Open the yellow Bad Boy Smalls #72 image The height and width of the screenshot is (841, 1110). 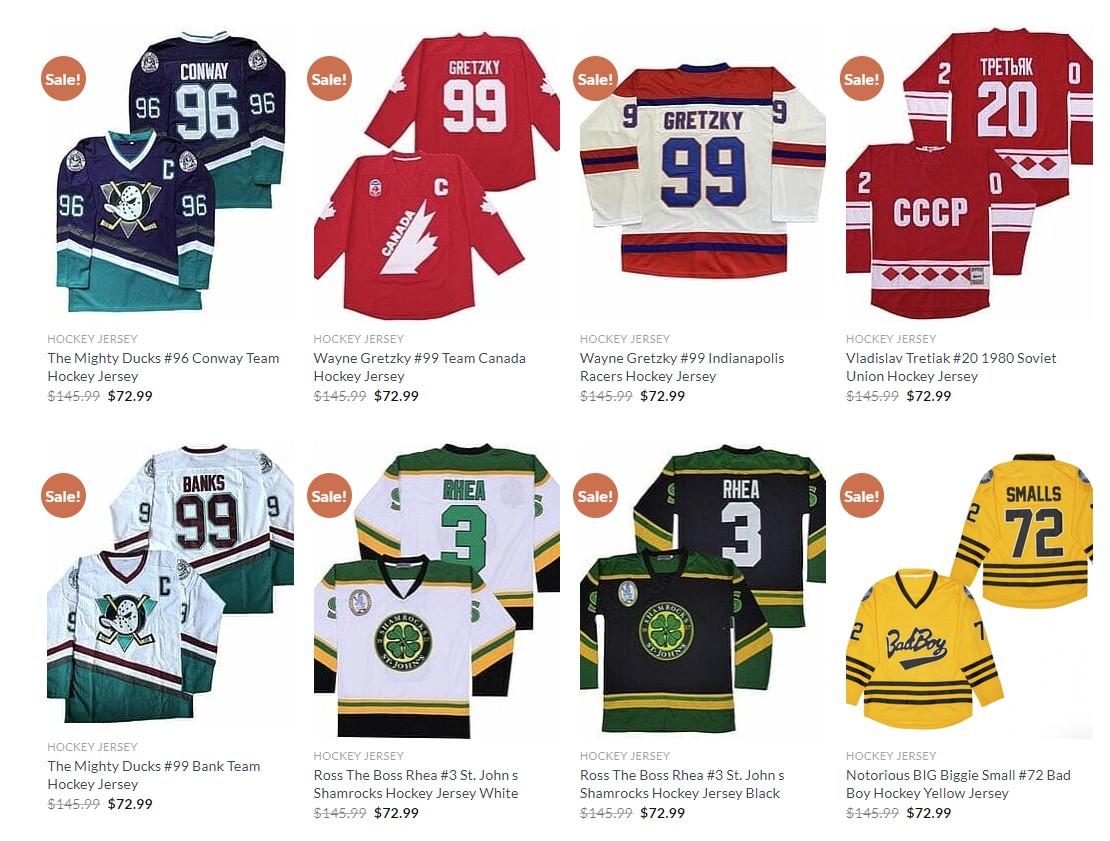coord(969,591)
